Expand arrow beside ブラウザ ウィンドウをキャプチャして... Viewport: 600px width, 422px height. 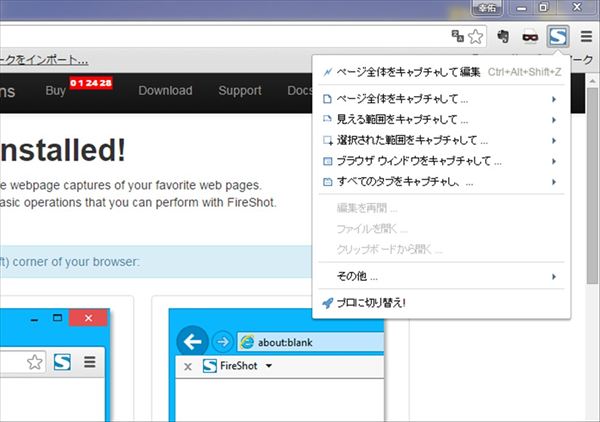coord(554,161)
